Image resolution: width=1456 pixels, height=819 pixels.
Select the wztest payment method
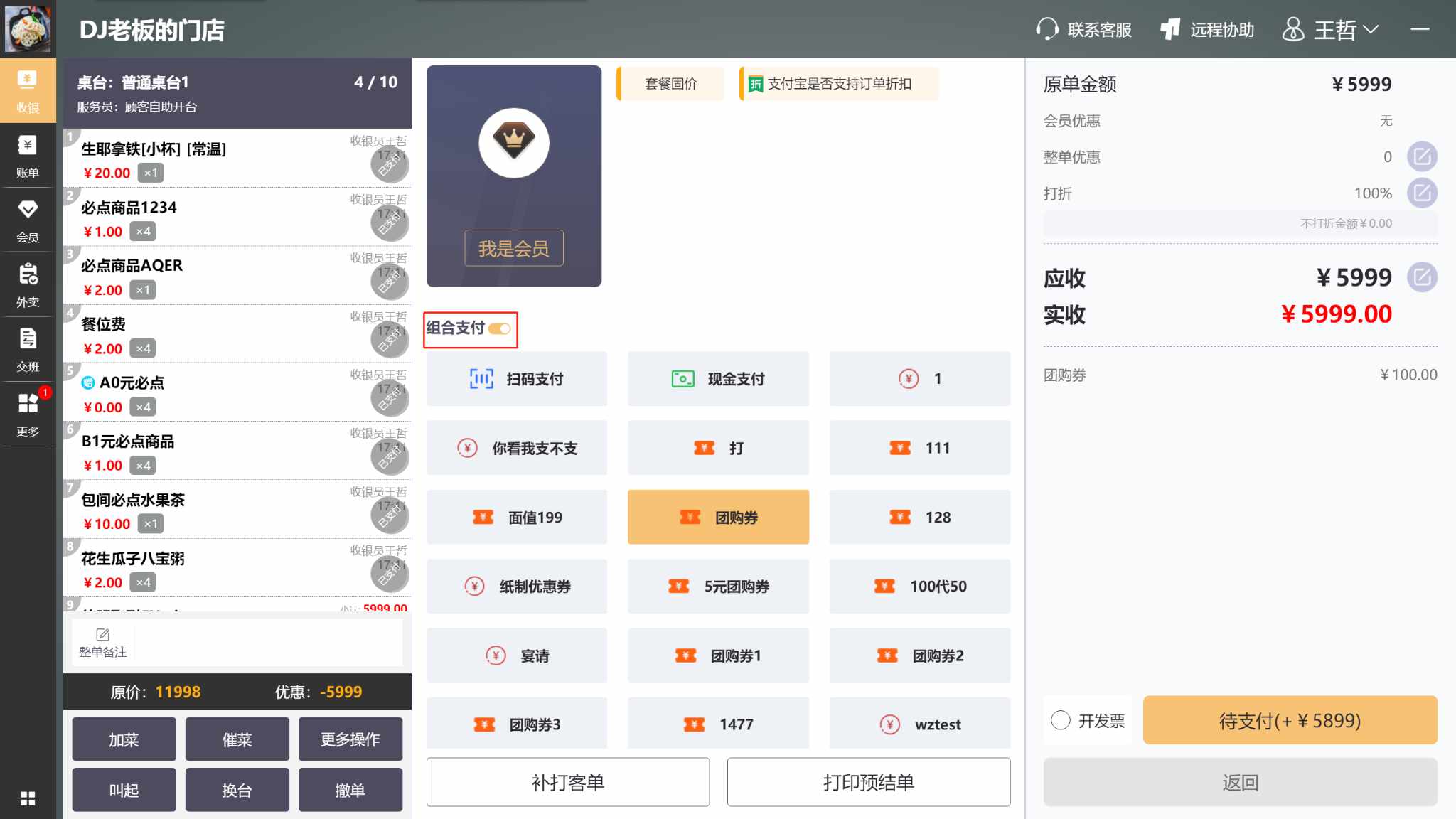[920, 723]
